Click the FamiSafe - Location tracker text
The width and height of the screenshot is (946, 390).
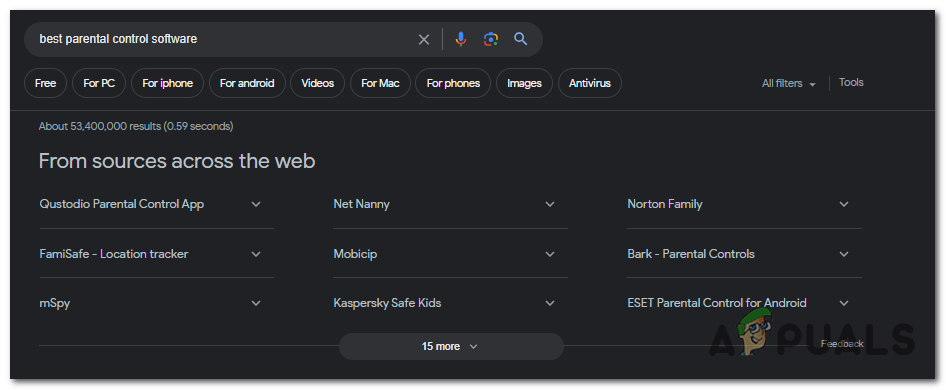pyautogui.click(x=113, y=254)
